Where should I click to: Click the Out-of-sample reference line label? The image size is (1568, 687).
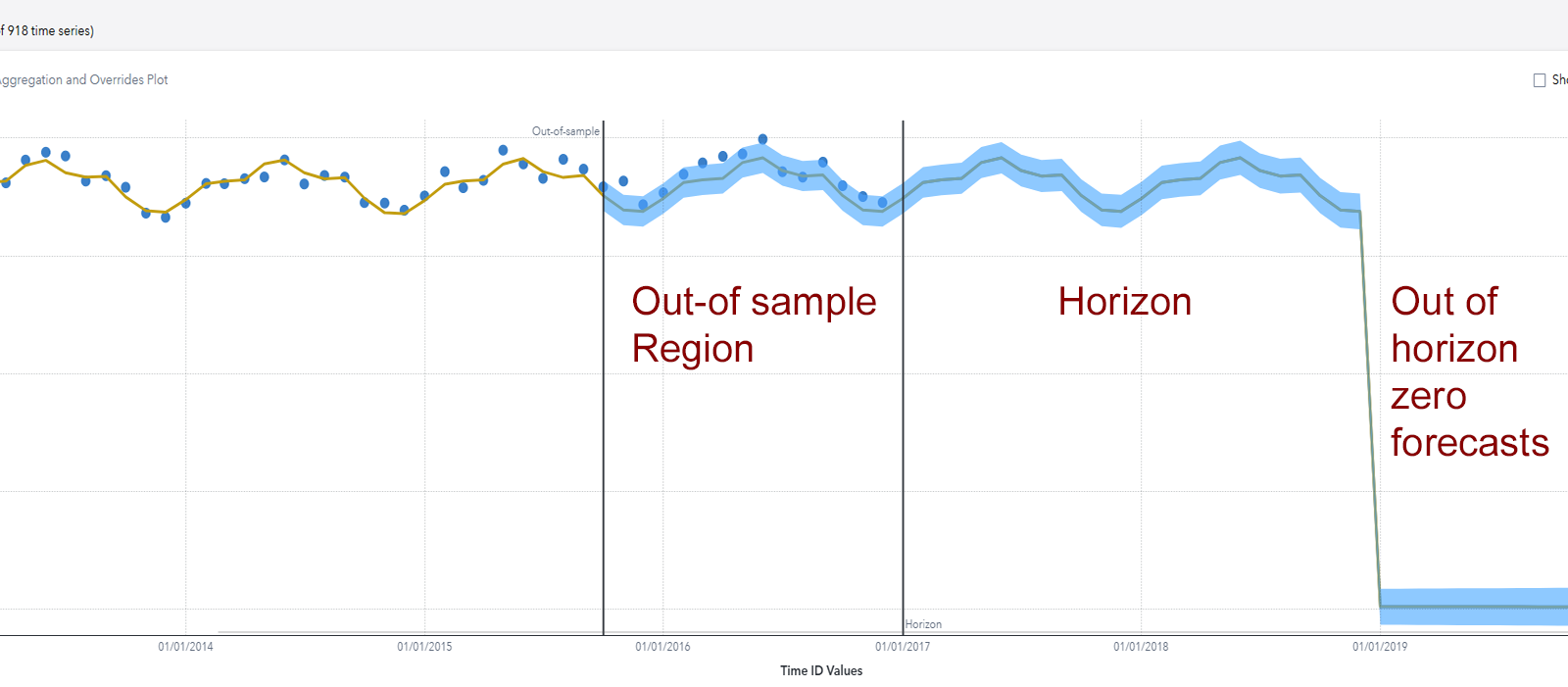[x=565, y=130]
